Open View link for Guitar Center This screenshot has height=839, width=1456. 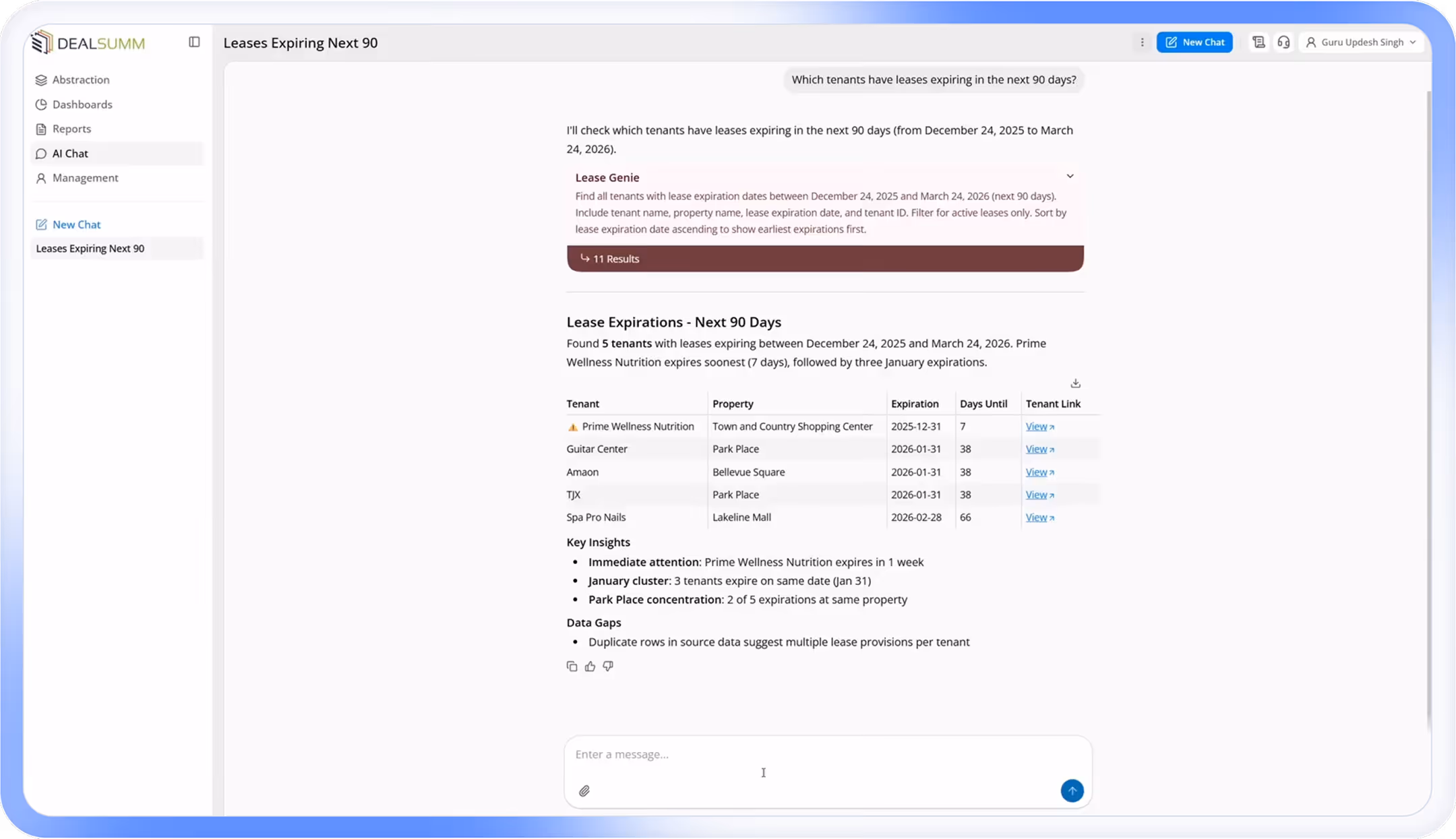pos(1039,449)
